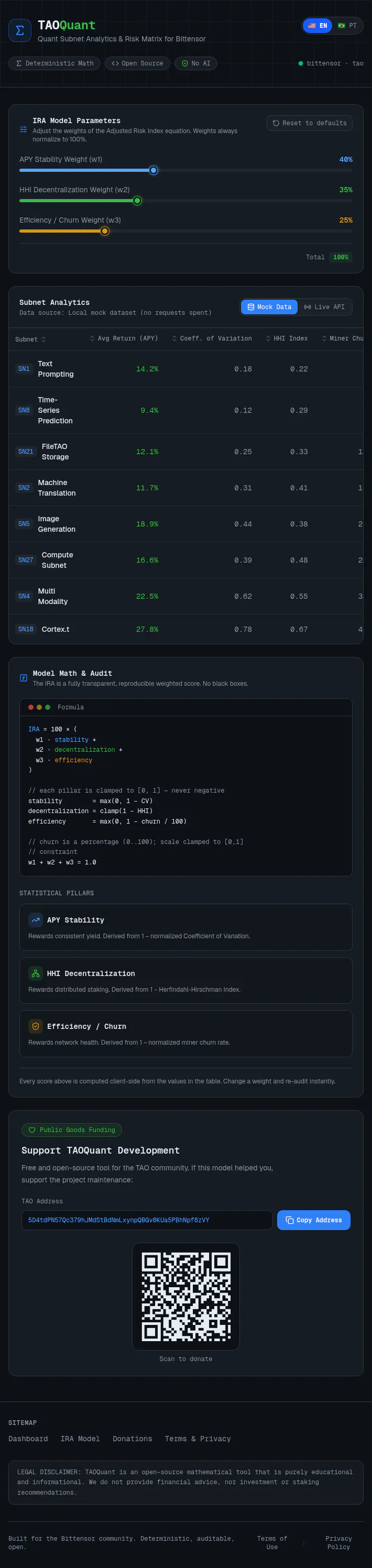The image size is (372, 1568).
Task: Open Terms & Privacy sitemap link
Action: click(x=198, y=1439)
